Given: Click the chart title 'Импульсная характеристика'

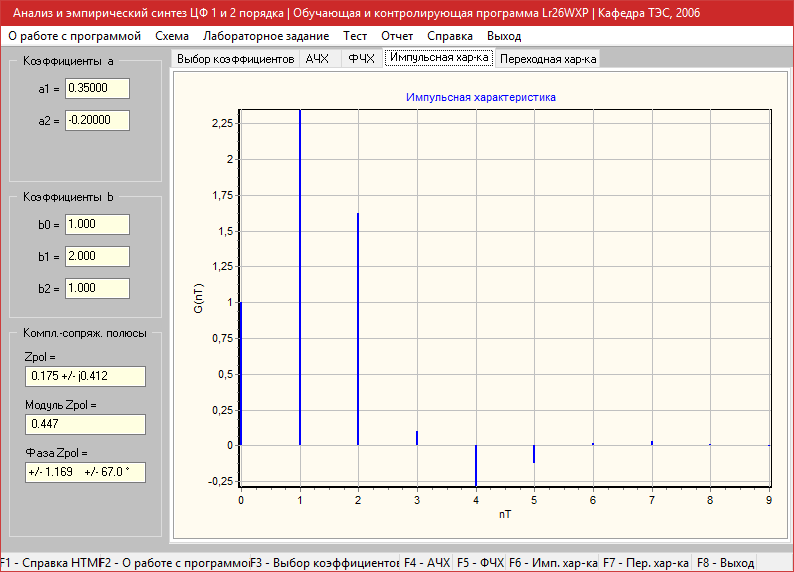Looking at the screenshot, I should point(481,97).
